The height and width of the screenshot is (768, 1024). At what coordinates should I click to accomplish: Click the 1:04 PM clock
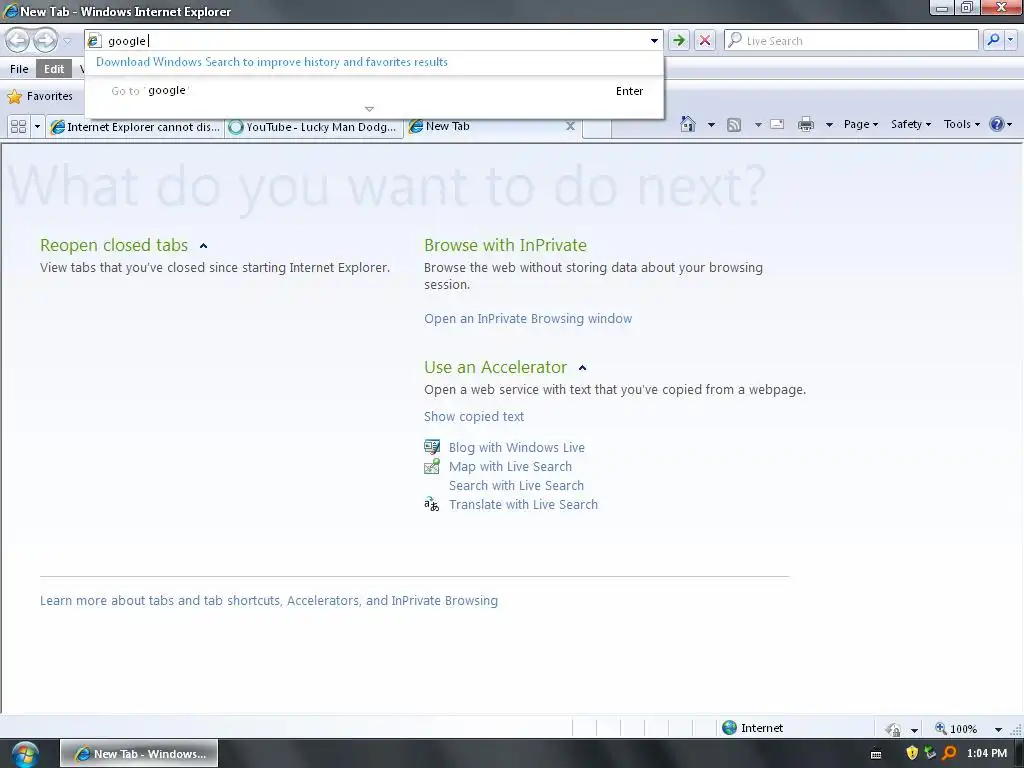point(986,754)
